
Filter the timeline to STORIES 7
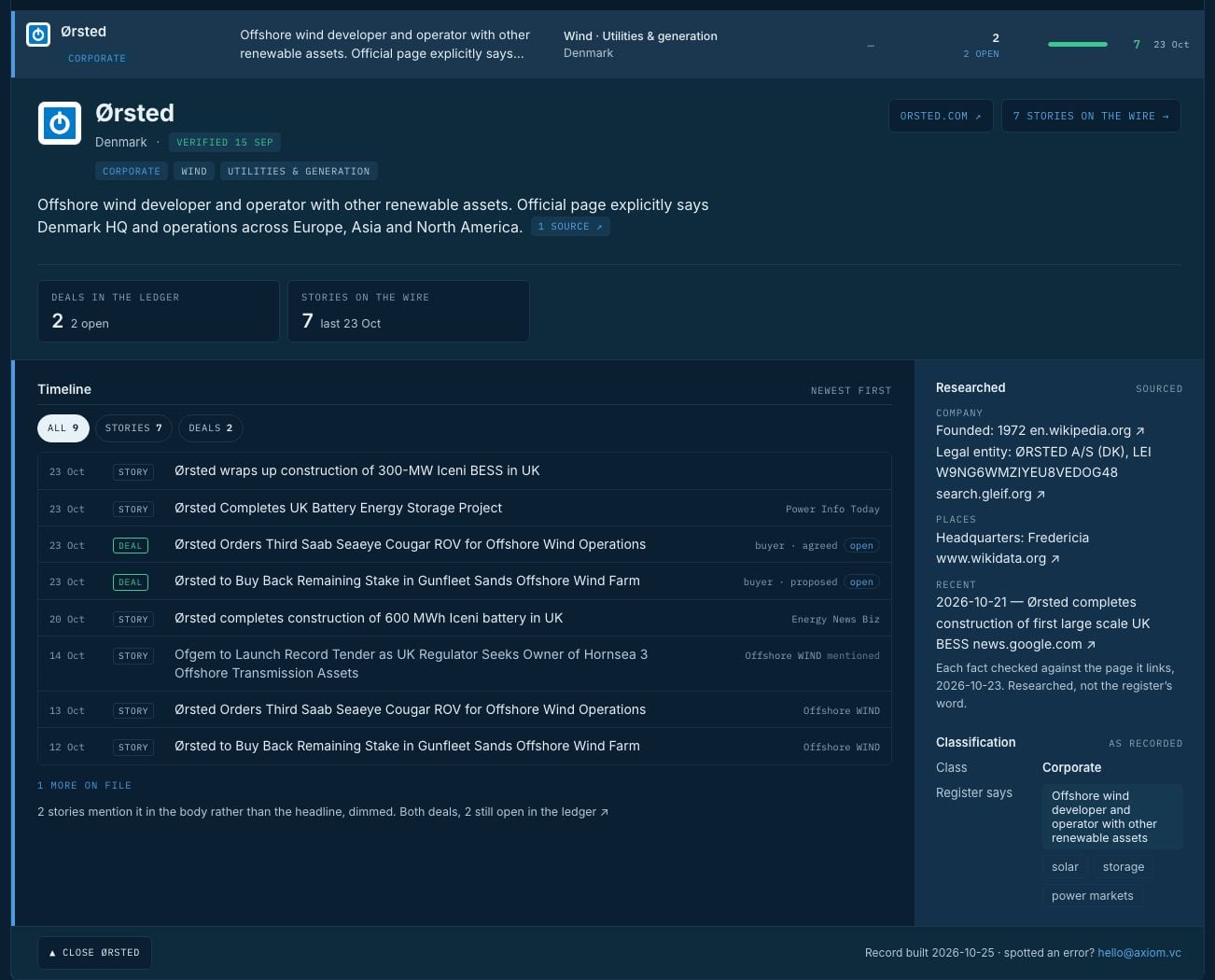(x=133, y=428)
